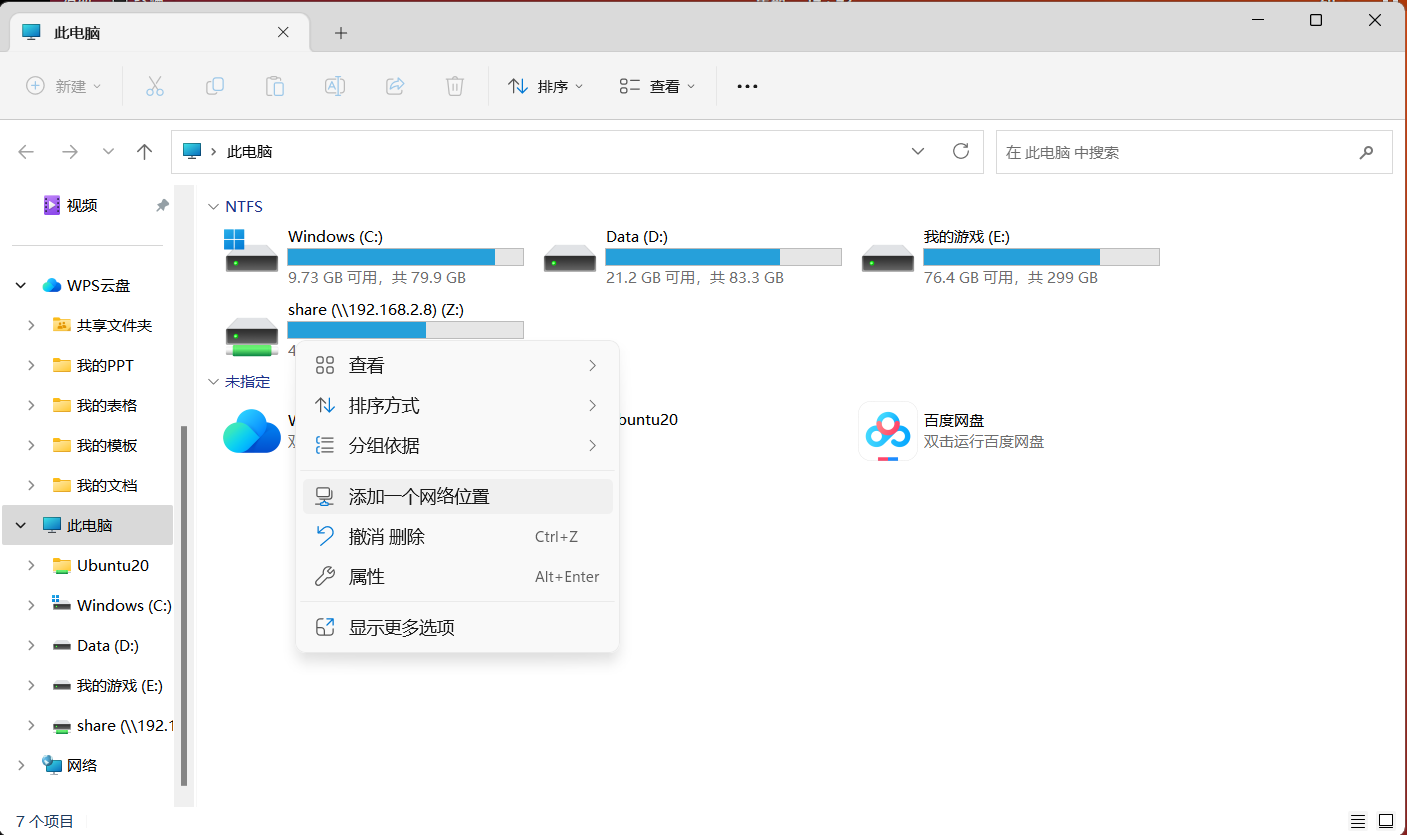The image size is (1407, 835).
Task: Choose 撤消 删除 in context menu
Action: (x=457, y=537)
